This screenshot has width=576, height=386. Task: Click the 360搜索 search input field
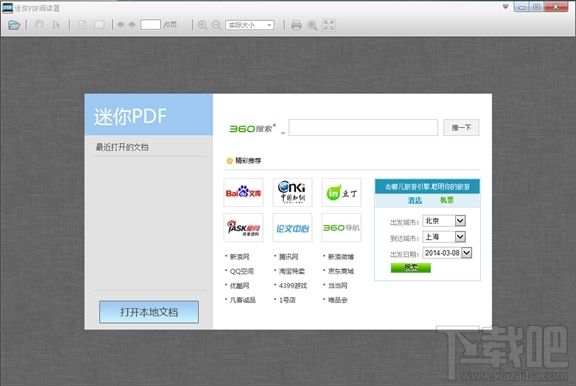(363, 127)
